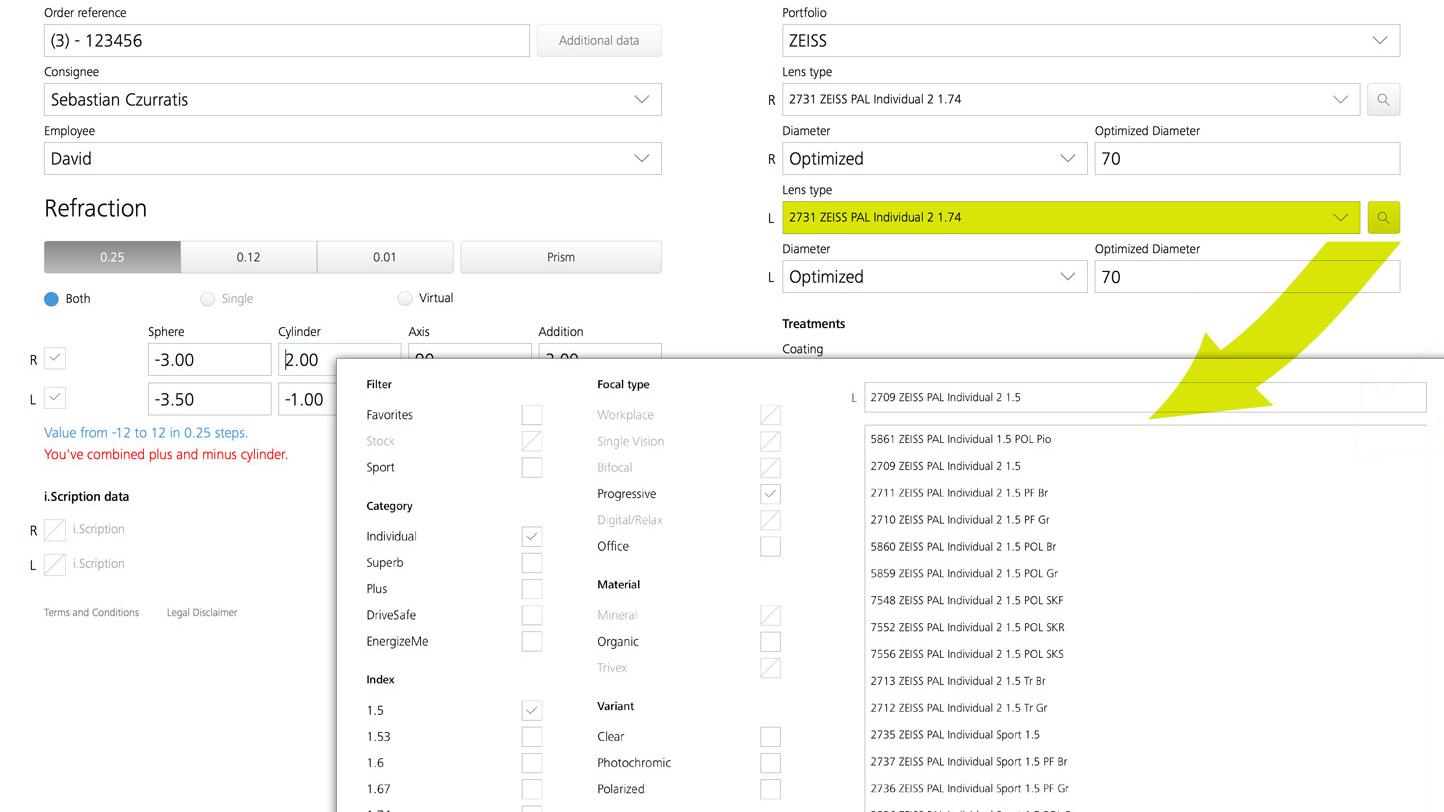The width and height of the screenshot is (1444, 812).
Task: Check the Organic material checkbox
Action: [x=770, y=642]
